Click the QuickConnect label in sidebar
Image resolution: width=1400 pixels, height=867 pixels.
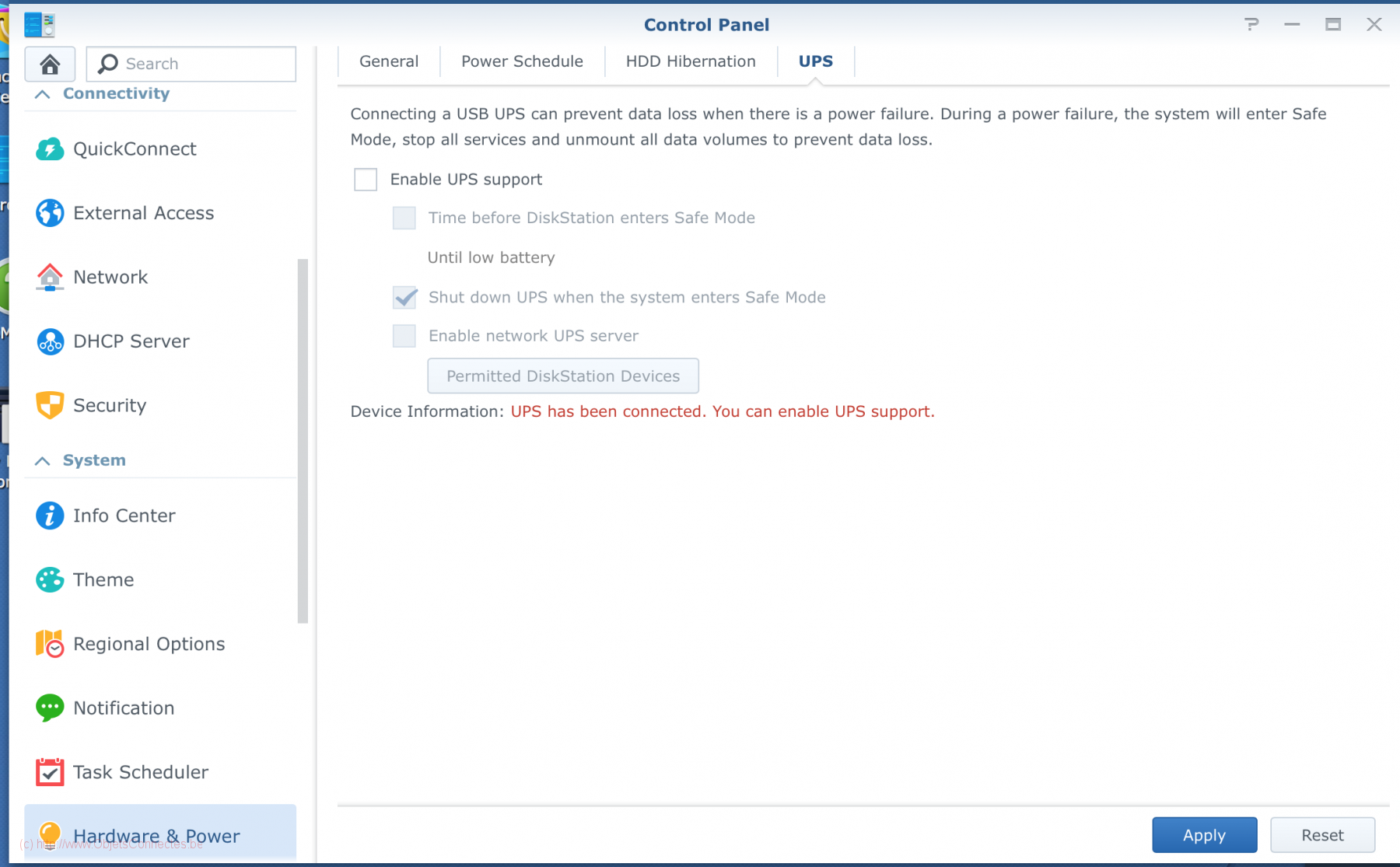pos(135,149)
